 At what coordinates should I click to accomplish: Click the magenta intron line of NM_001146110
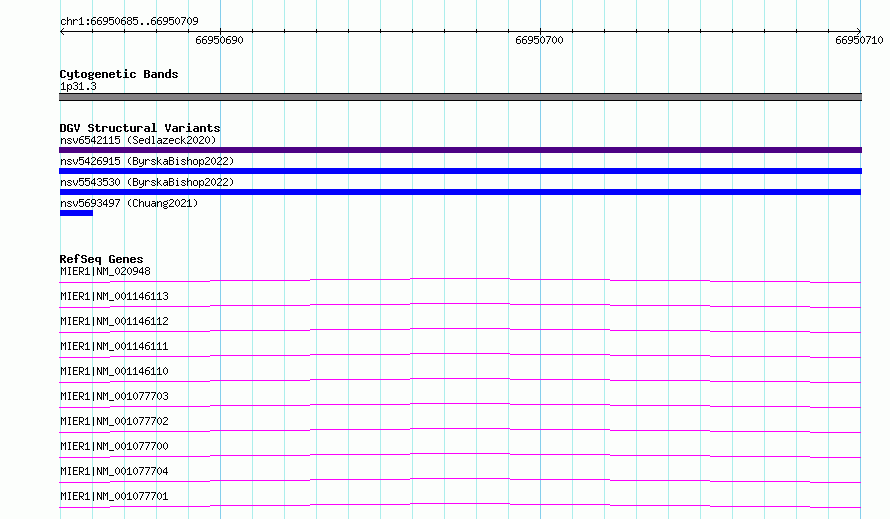(460, 379)
